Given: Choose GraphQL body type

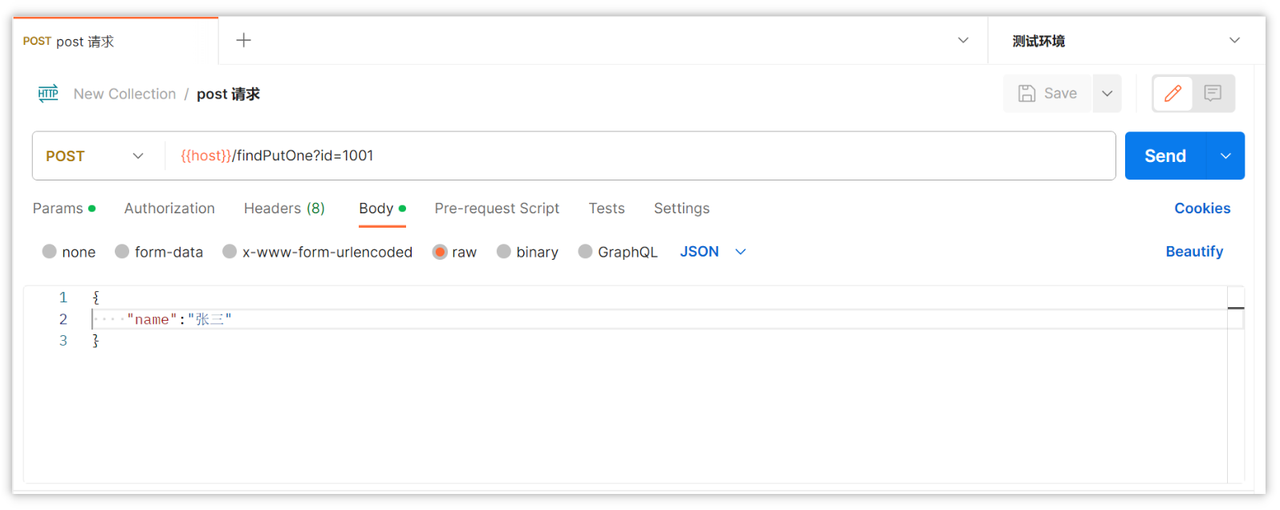Looking at the screenshot, I should tap(585, 252).
